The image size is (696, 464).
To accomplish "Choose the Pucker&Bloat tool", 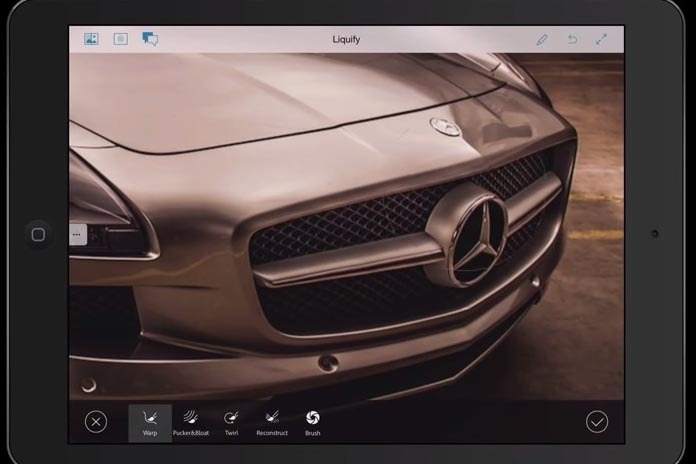I will [x=191, y=423].
